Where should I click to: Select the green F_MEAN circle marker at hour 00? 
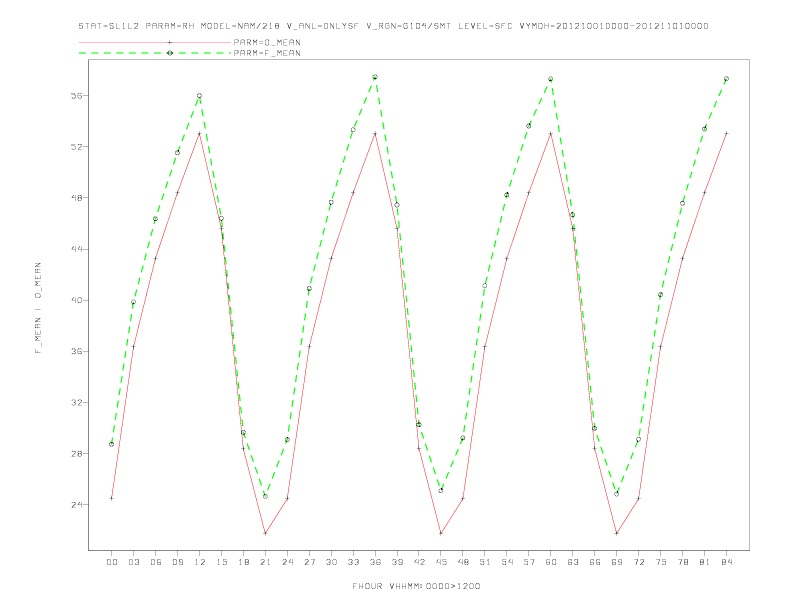point(112,444)
